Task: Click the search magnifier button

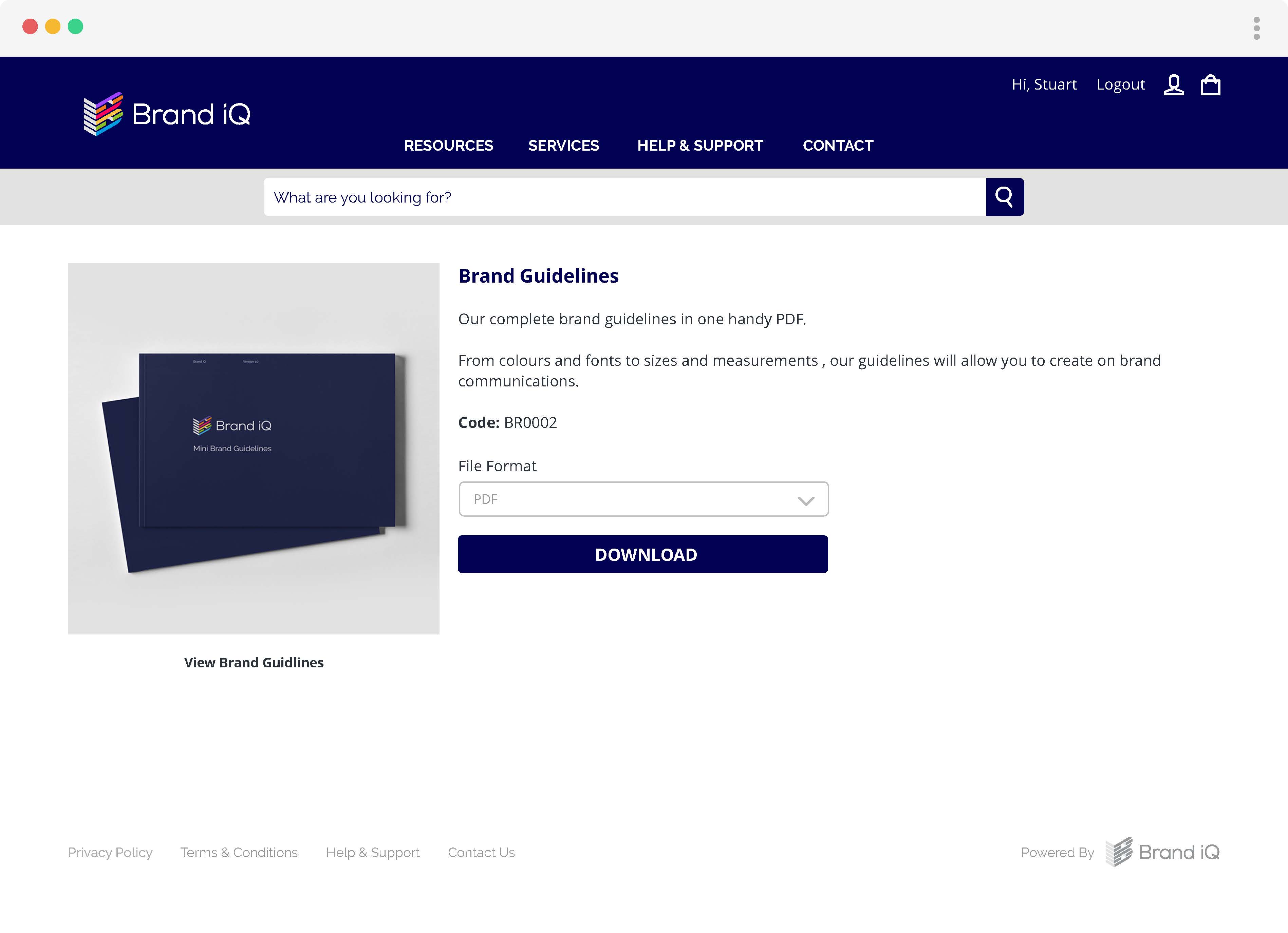Action: tap(1004, 197)
